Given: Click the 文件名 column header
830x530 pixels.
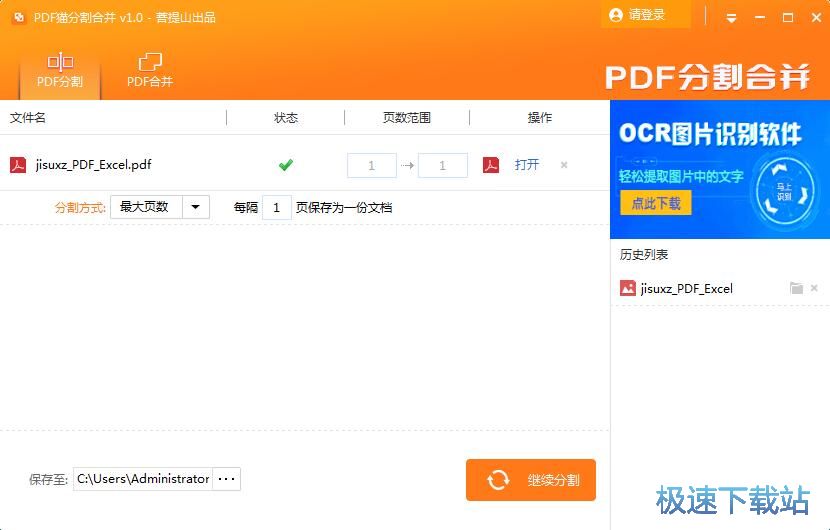Looking at the screenshot, I should pyautogui.click(x=28, y=118).
